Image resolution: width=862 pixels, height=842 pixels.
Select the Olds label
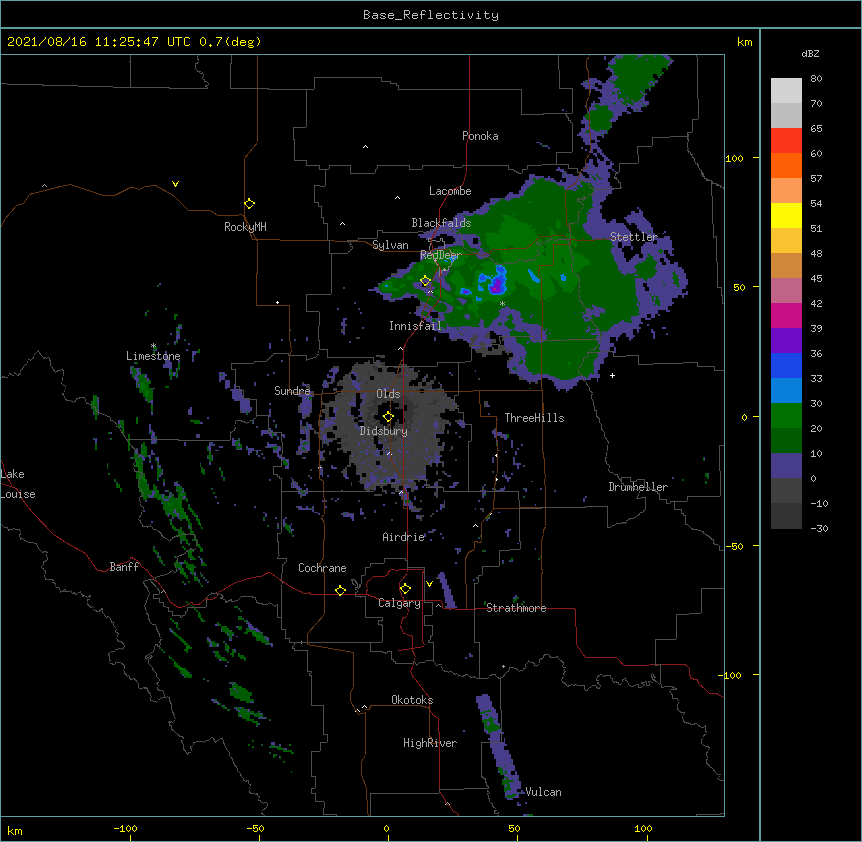point(388,394)
